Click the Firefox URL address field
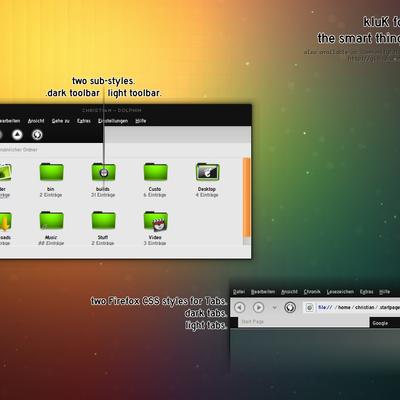Image resolution: width=400 pixels, height=400 pixels. coord(351,307)
